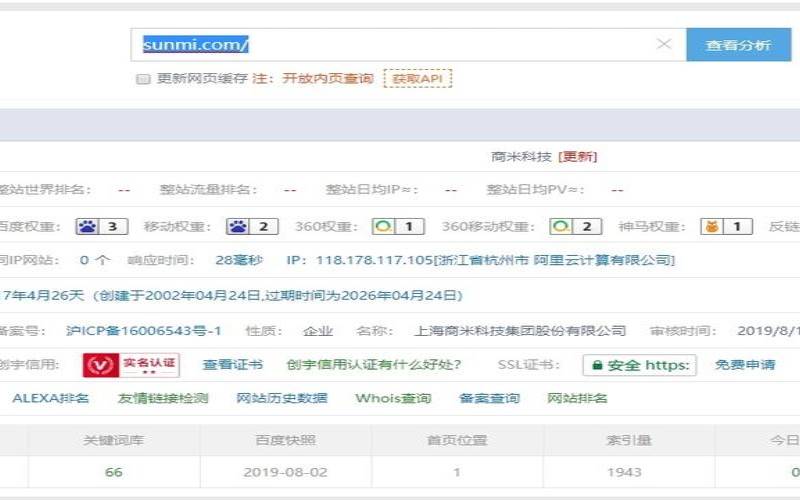800x500 pixels.
Task: Open 创宇信用认证有什么好处? link
Action: (374, 365)
